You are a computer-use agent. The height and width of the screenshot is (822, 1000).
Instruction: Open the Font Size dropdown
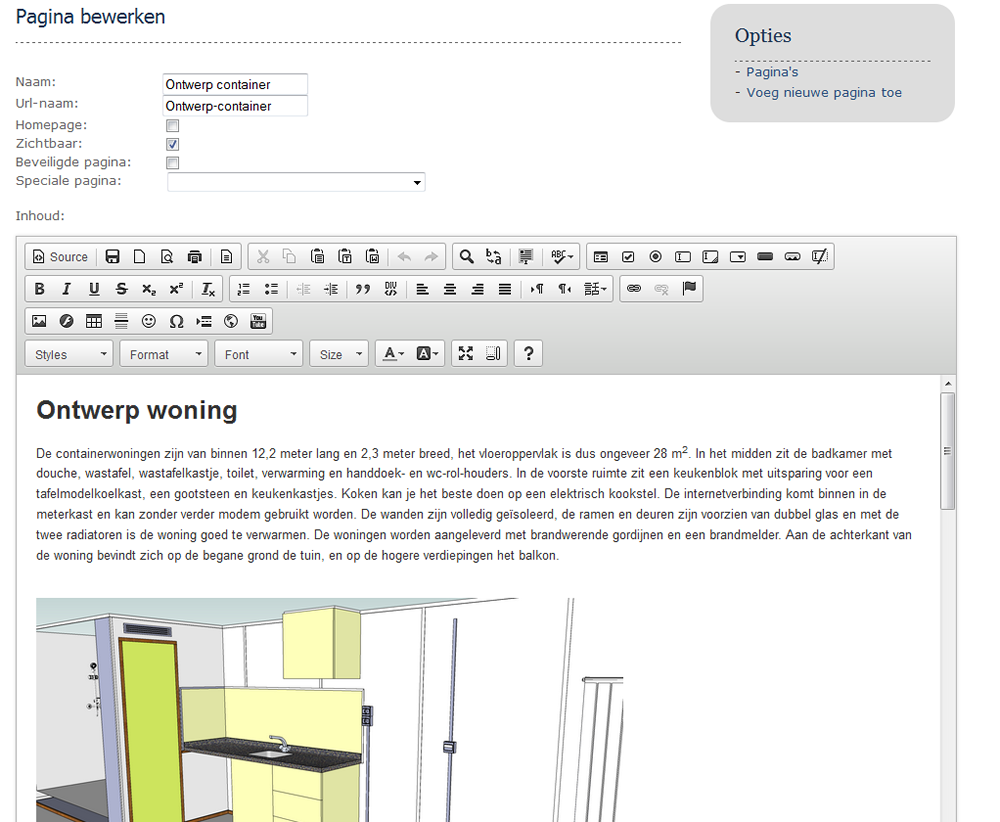point(339,354)
